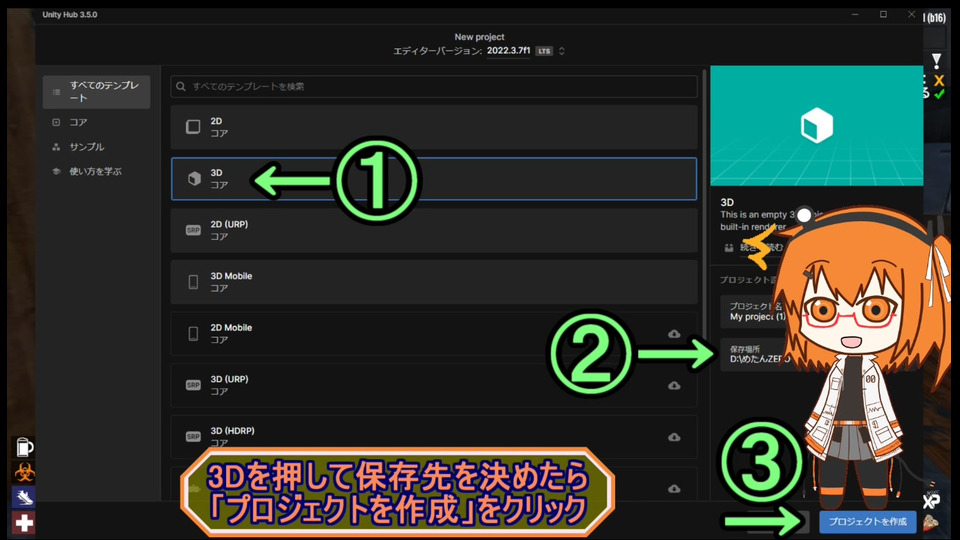The width and height of the screenshot is (960, 540).
Task: Select the 2D Mobile template row
Action: point(433,334)
